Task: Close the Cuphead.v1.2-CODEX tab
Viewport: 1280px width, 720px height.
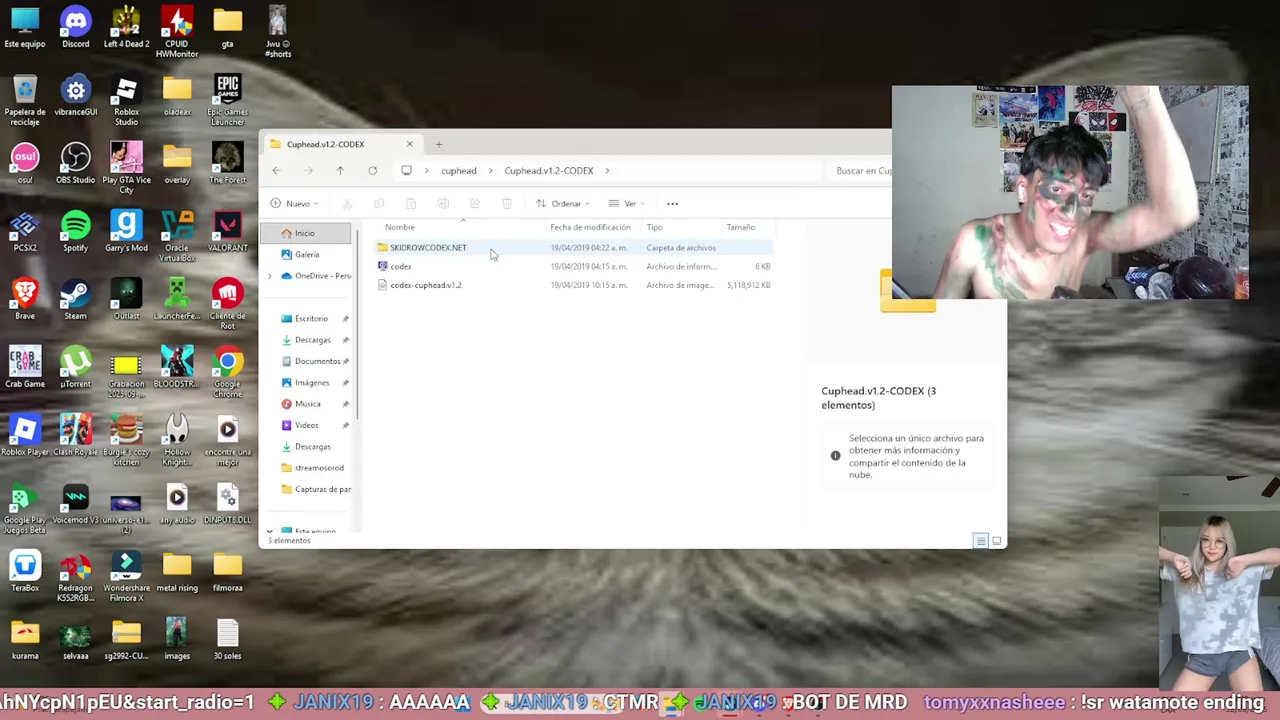Action: [x=409, y=144]
